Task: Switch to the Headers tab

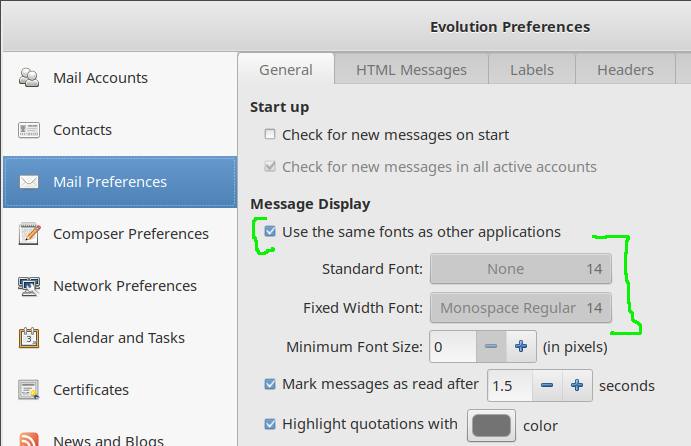Action: point(625,70)
